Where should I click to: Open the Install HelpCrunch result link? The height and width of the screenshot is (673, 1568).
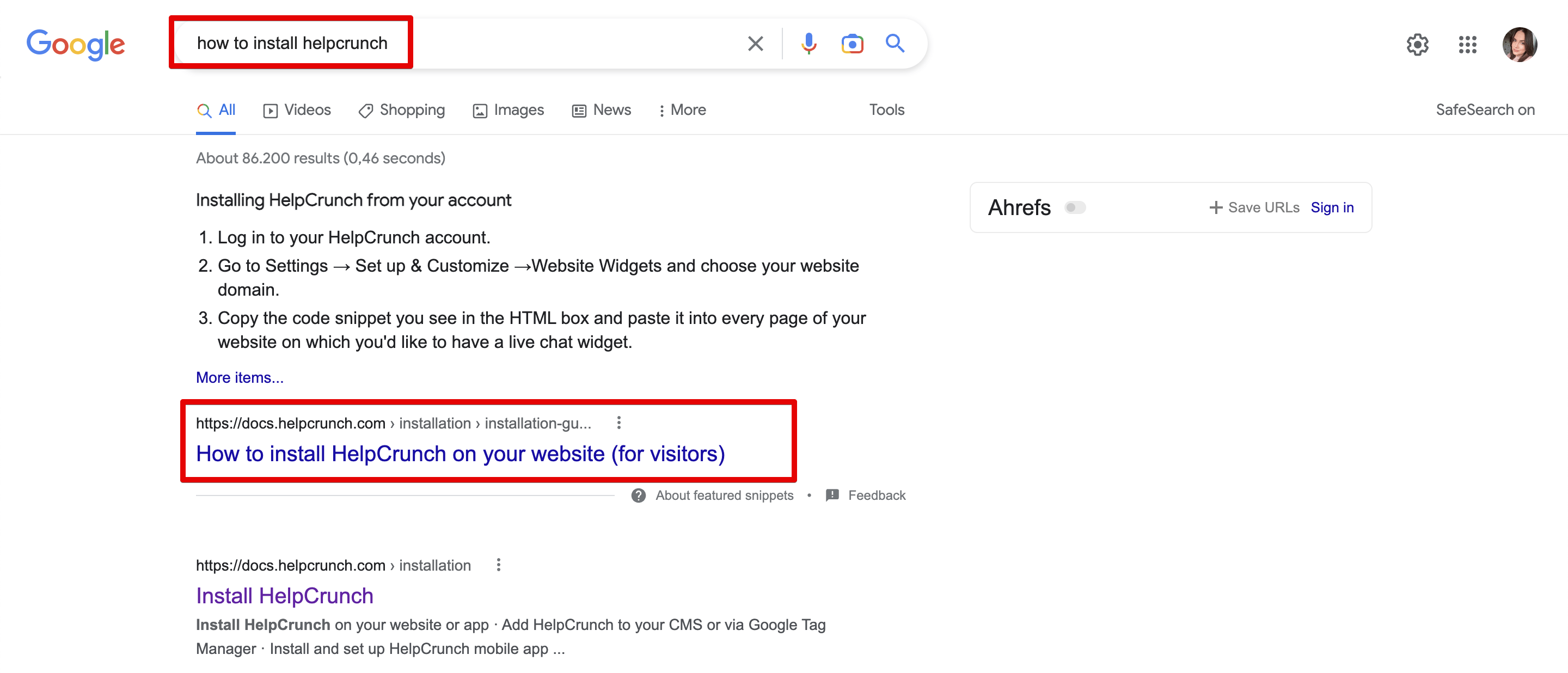click(284, 596)
